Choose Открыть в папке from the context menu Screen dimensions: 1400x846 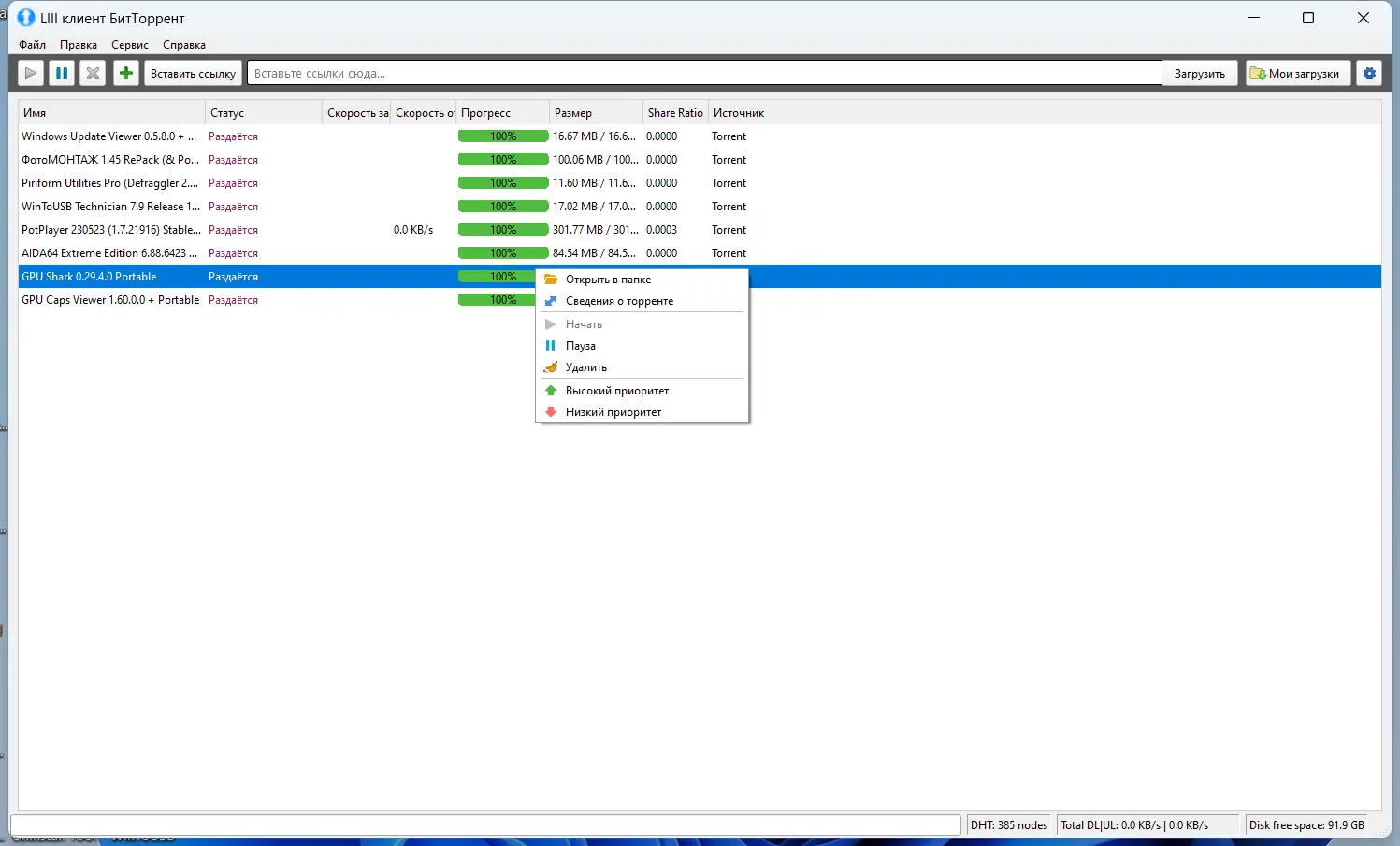pos(642,280)
